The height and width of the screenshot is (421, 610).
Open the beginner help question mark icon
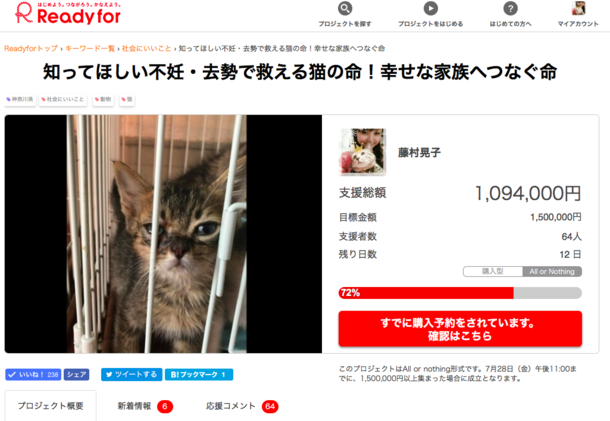click(x=510, y=8)
